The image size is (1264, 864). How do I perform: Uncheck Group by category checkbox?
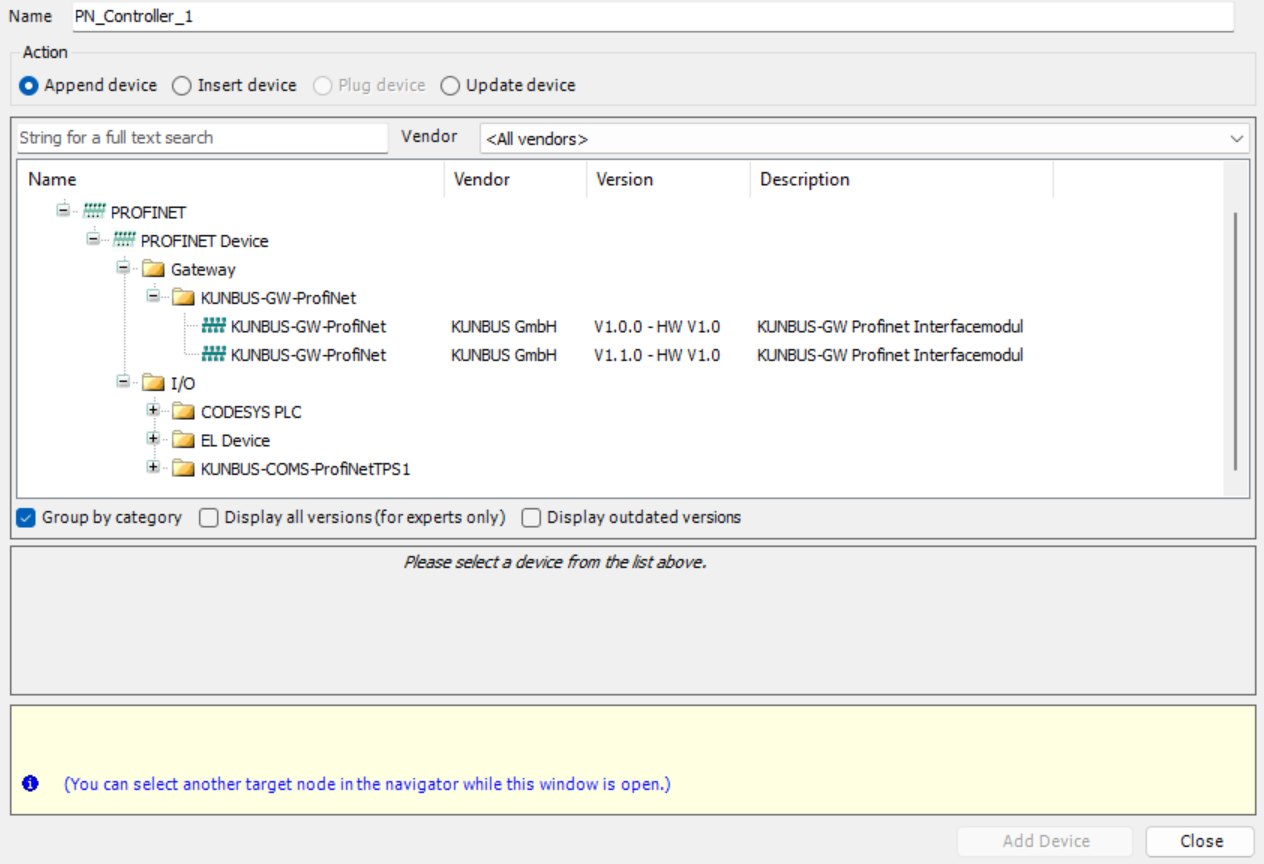[x=27, y=518]
